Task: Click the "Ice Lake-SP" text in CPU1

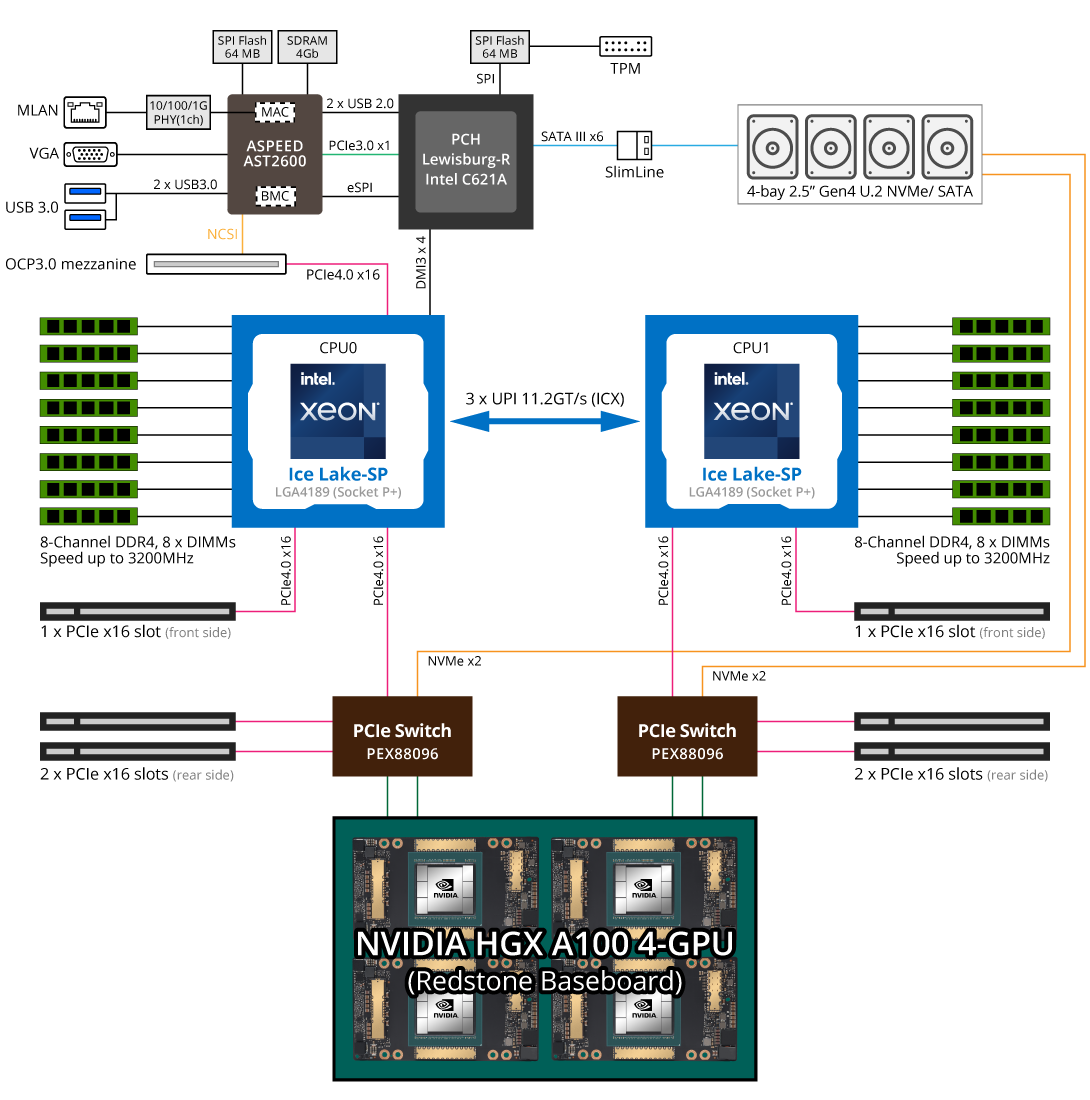Action: (x=751, y=474)
